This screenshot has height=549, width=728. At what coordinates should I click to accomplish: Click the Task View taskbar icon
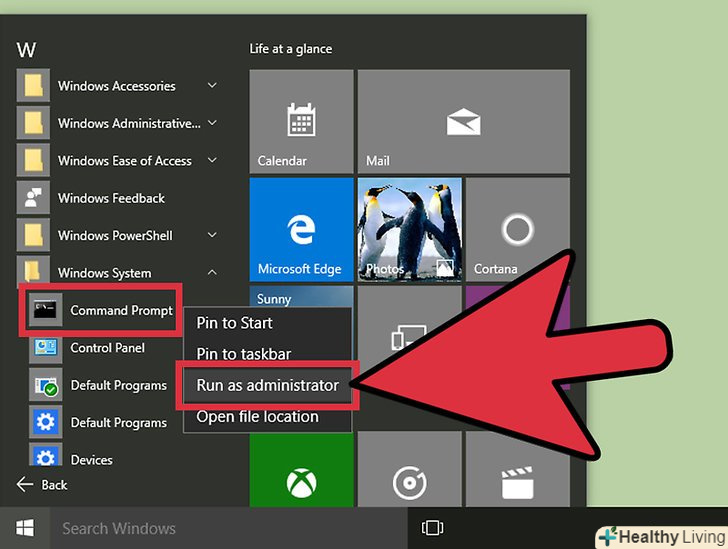(432, 528)
